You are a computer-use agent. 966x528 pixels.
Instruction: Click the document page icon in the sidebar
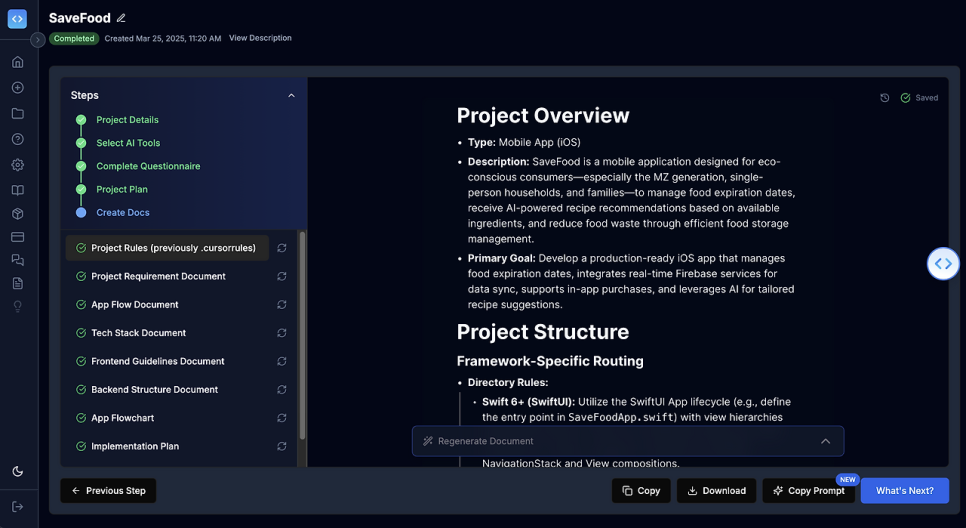click(x=18, y=283)
